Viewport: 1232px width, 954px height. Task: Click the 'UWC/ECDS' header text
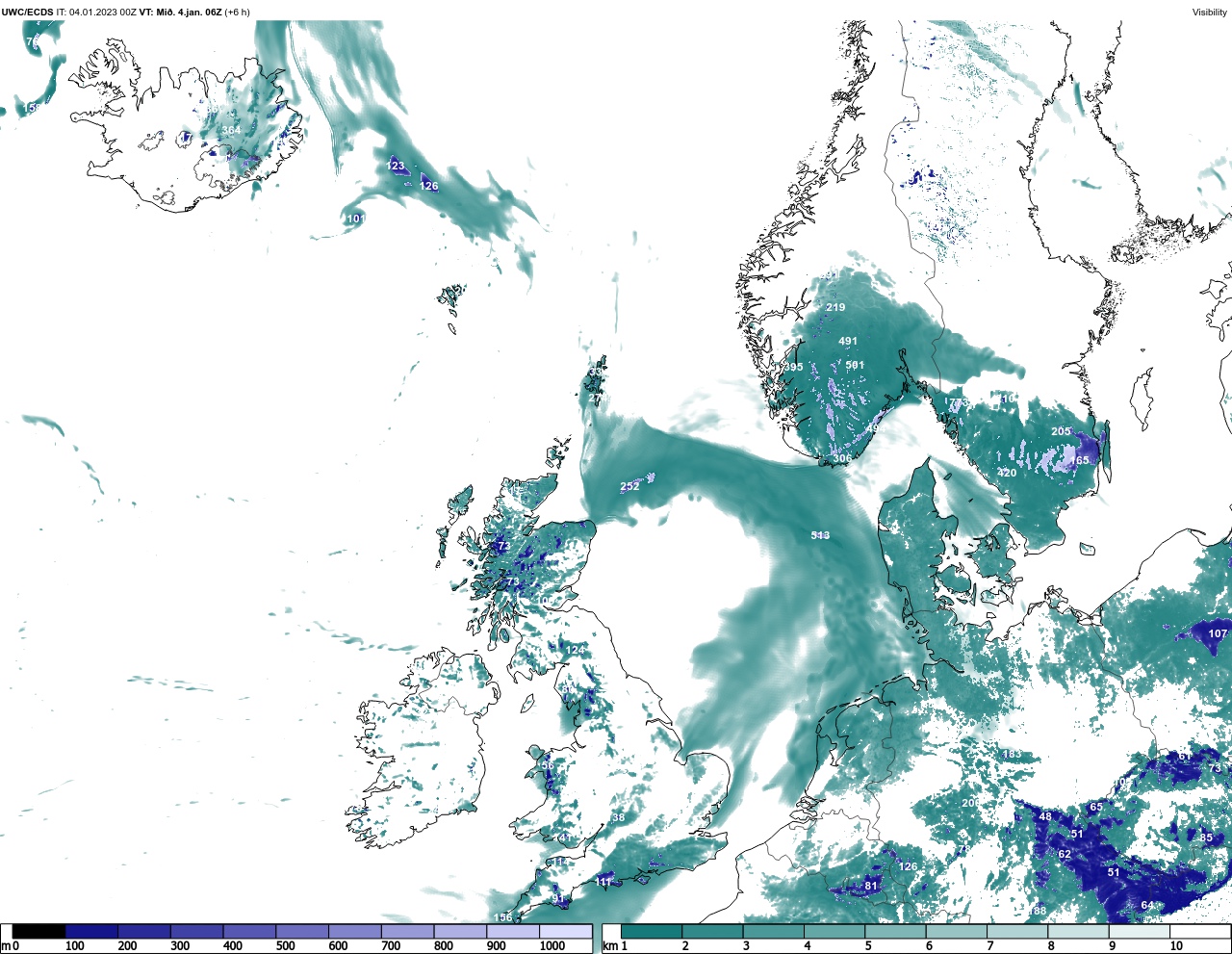26,12
